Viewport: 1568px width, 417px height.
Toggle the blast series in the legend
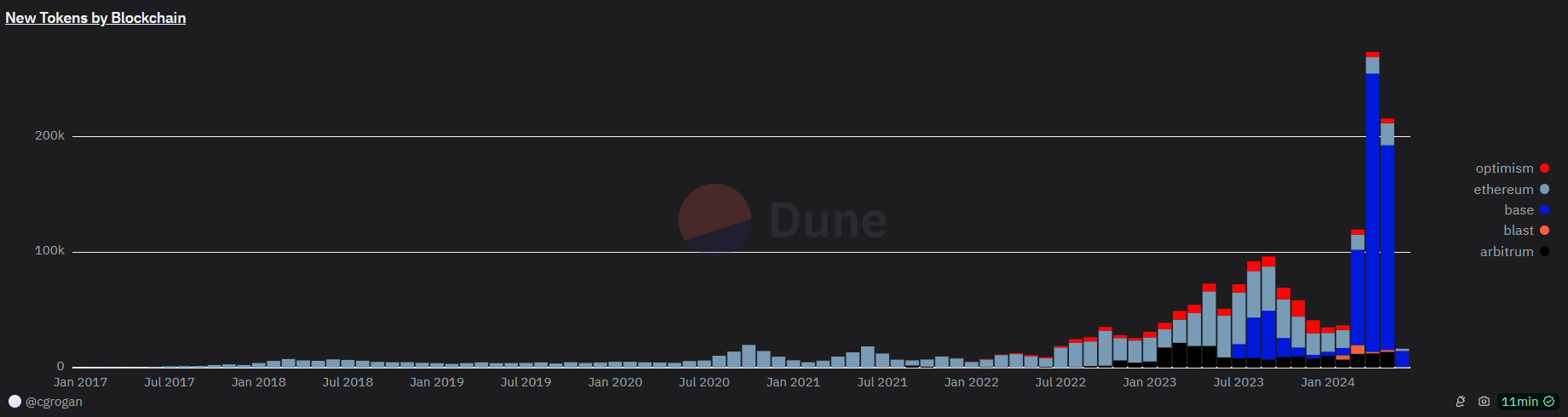pyautogui.click(x=1526, y=231)
